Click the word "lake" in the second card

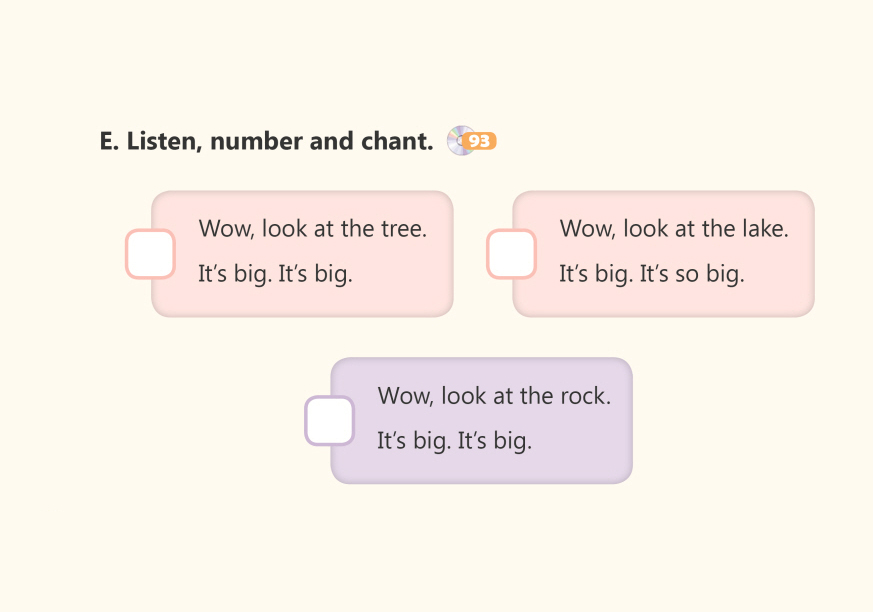click(764, 229)
